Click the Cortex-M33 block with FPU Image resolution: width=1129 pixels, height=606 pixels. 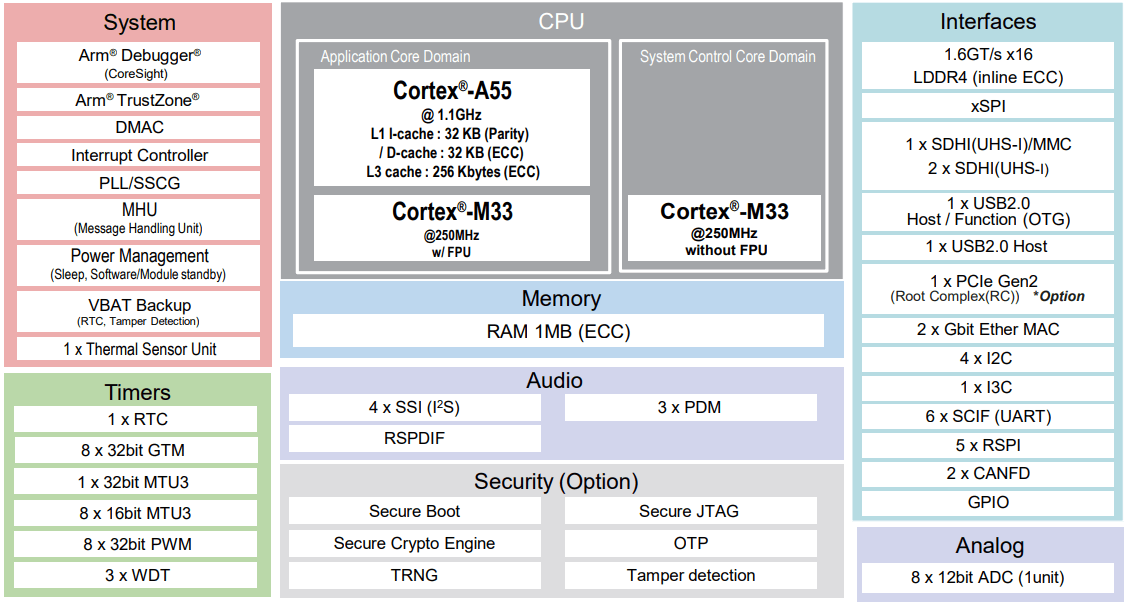(x=451, y=228)
